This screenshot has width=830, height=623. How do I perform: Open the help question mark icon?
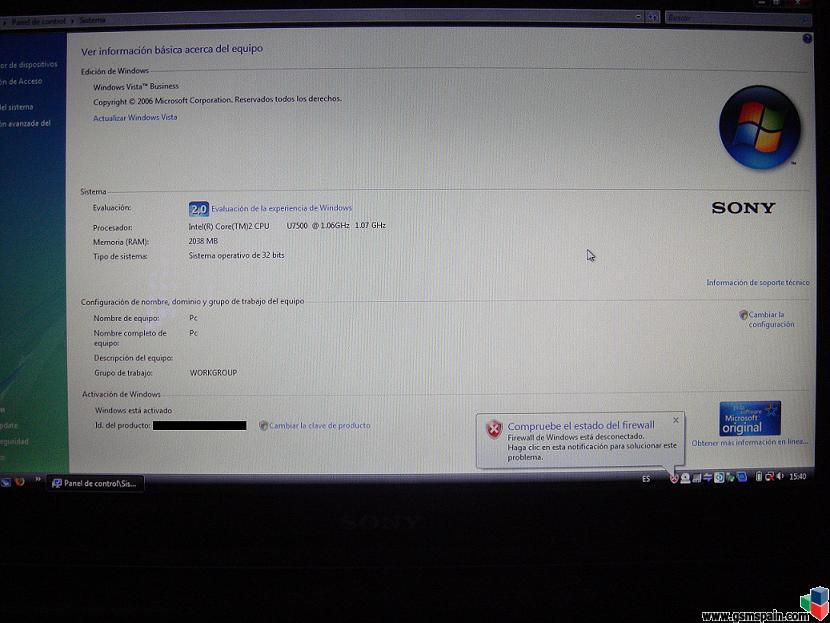click(807, 38)
